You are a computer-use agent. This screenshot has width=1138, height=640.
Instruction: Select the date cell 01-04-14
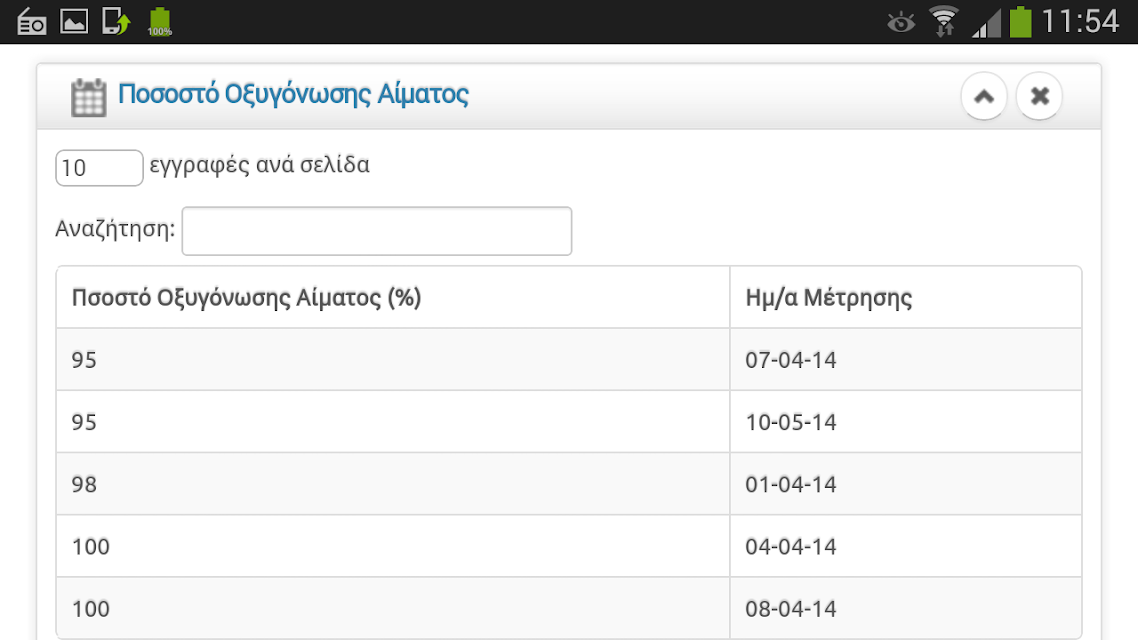906,485
